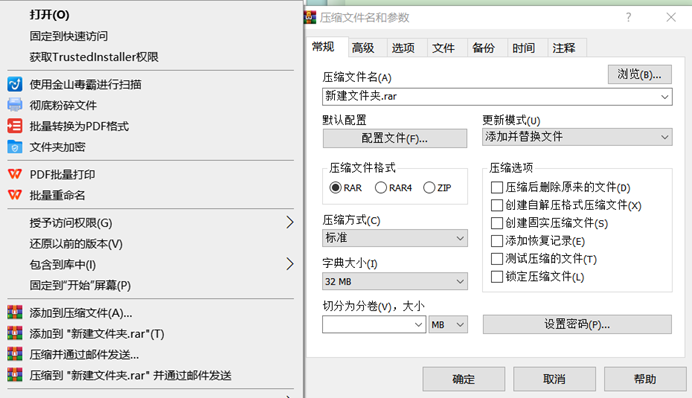Click WinRAR icon beside 压缩并通过邮件发送
Viewport: 692px width, 398px height.
point(15,354)
